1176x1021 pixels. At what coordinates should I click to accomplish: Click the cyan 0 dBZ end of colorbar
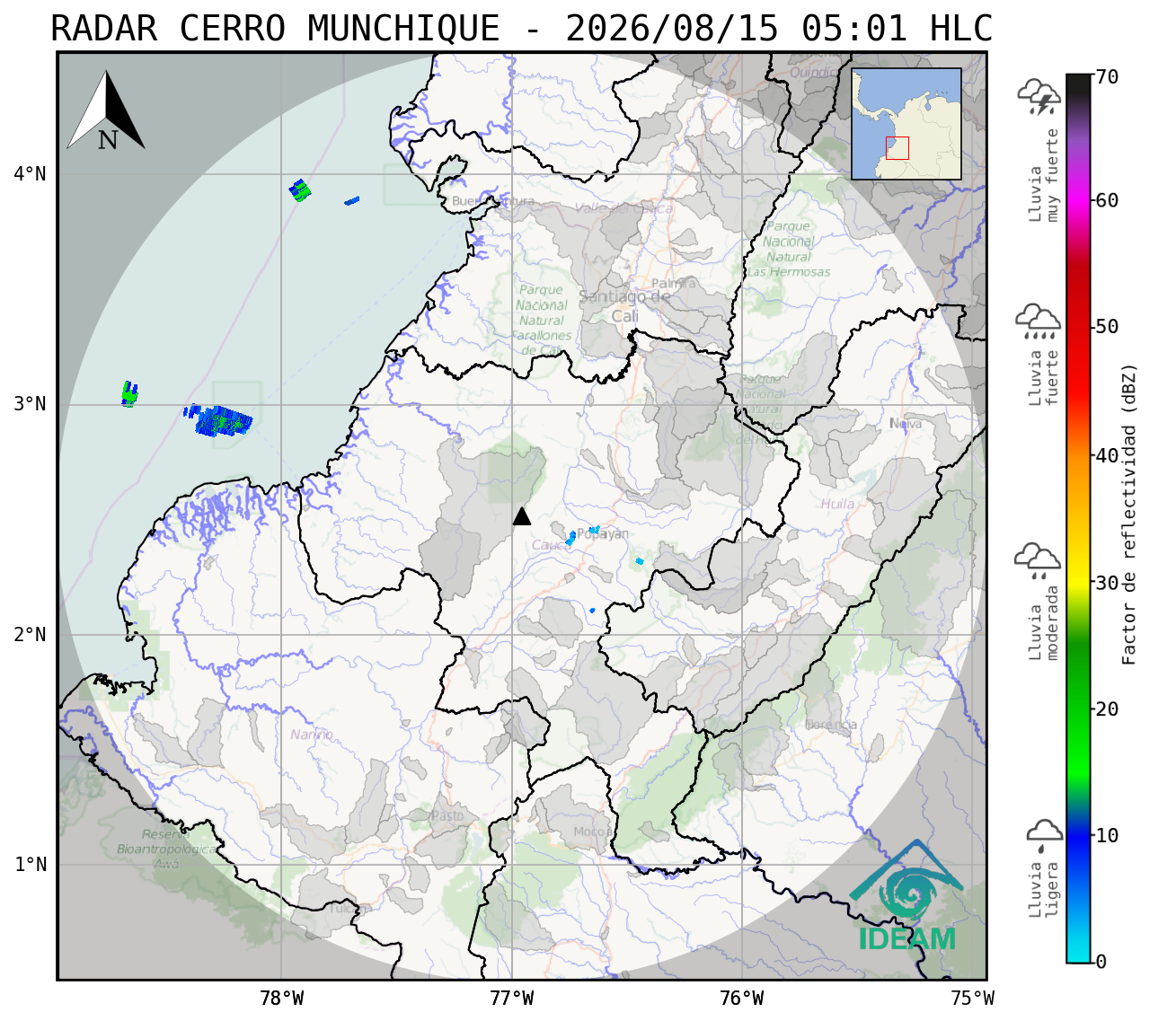pos(1078,955)
